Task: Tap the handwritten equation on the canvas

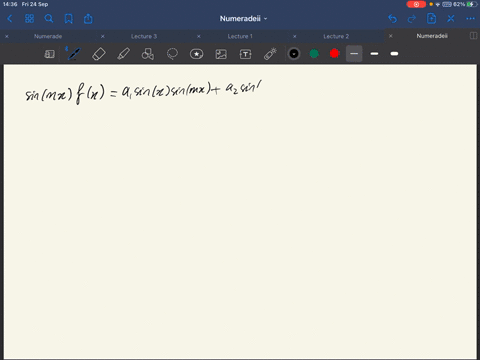Action: 143,92
